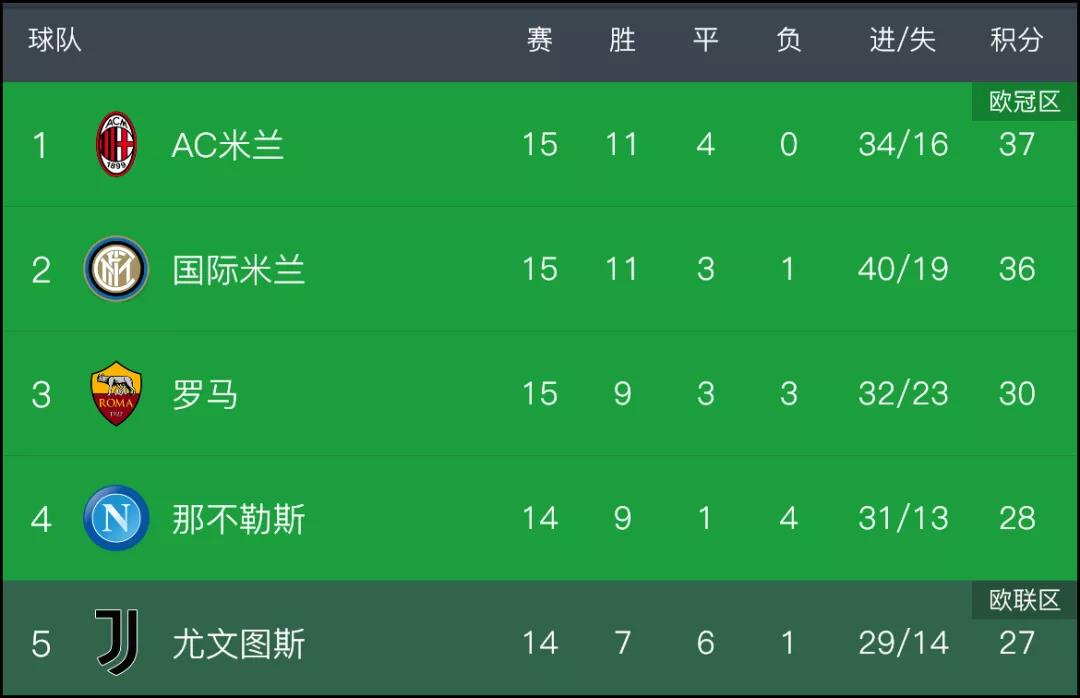Viewport: 1080px width, 698px height.
Task: Sort by the 进/失 column header
Action: (902, 39)
